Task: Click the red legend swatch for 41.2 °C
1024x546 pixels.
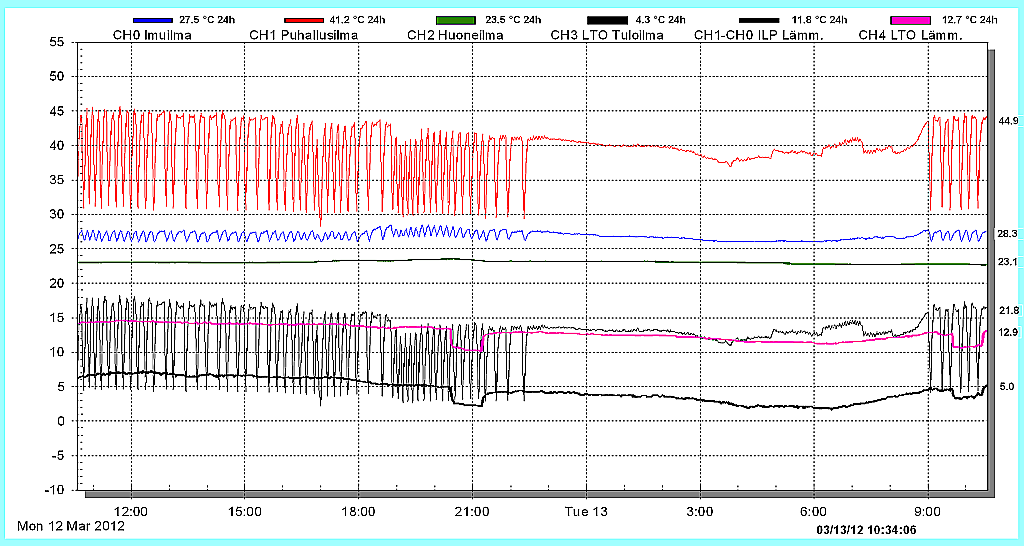Action: coord(305,20)
